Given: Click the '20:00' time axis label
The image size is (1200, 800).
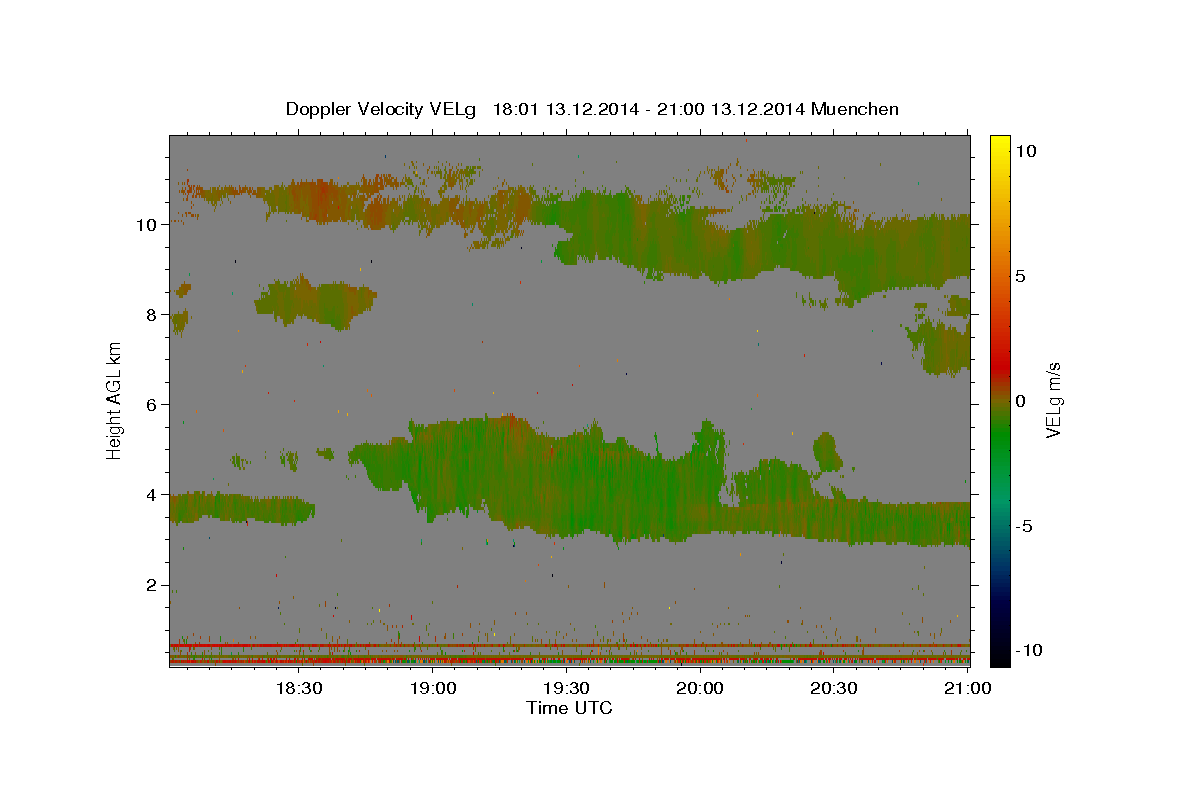Looking at the screenshot, I should 700,688.
